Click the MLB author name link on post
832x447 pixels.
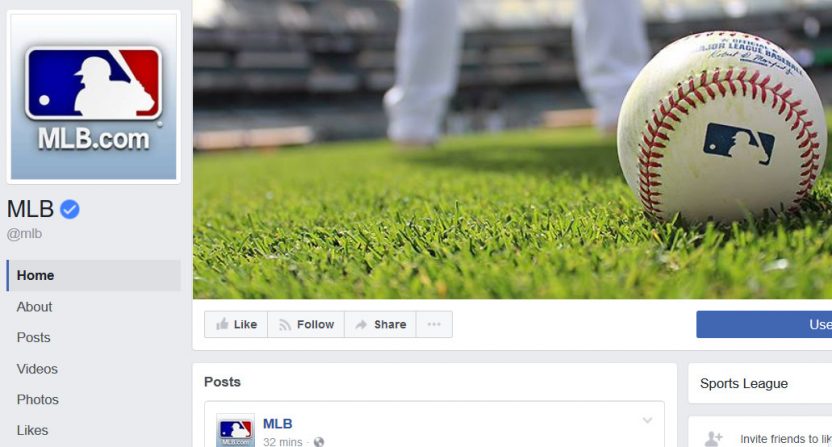pos(278,424)
